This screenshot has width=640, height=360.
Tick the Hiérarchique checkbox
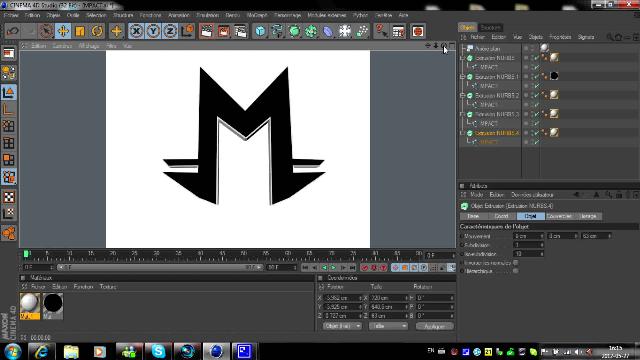[x=516, y=271]
